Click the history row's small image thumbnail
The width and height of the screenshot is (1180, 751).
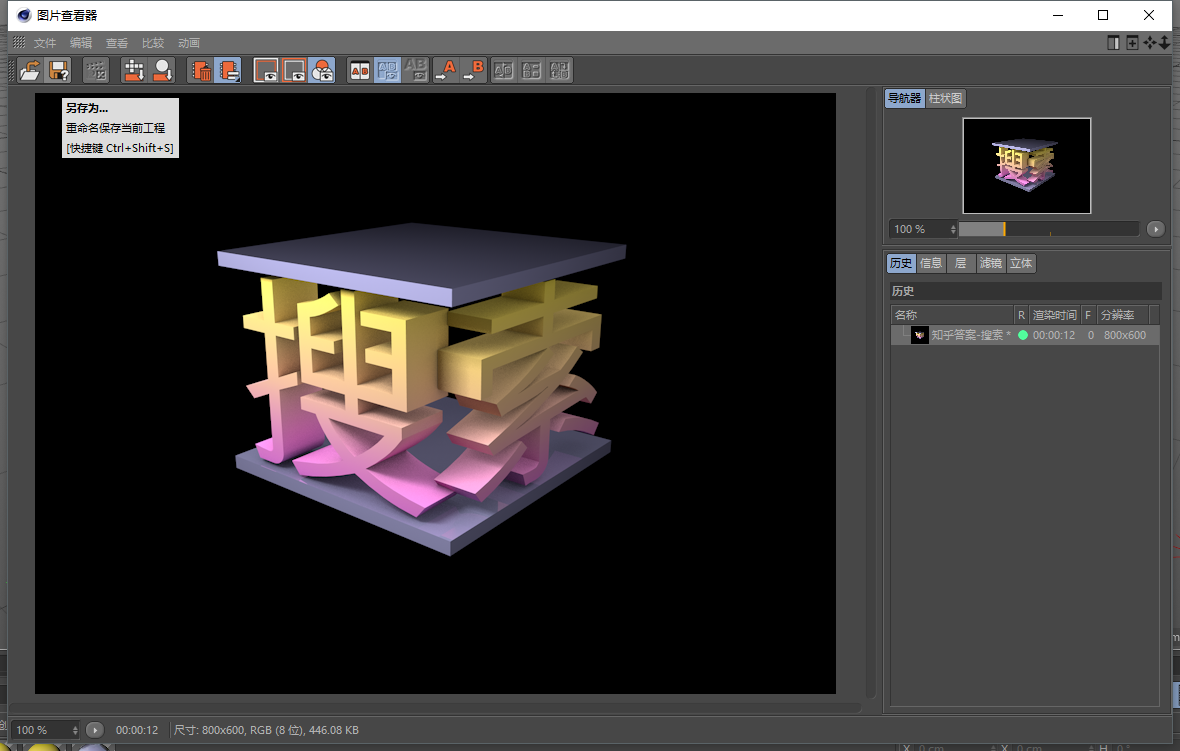[920, 335]
